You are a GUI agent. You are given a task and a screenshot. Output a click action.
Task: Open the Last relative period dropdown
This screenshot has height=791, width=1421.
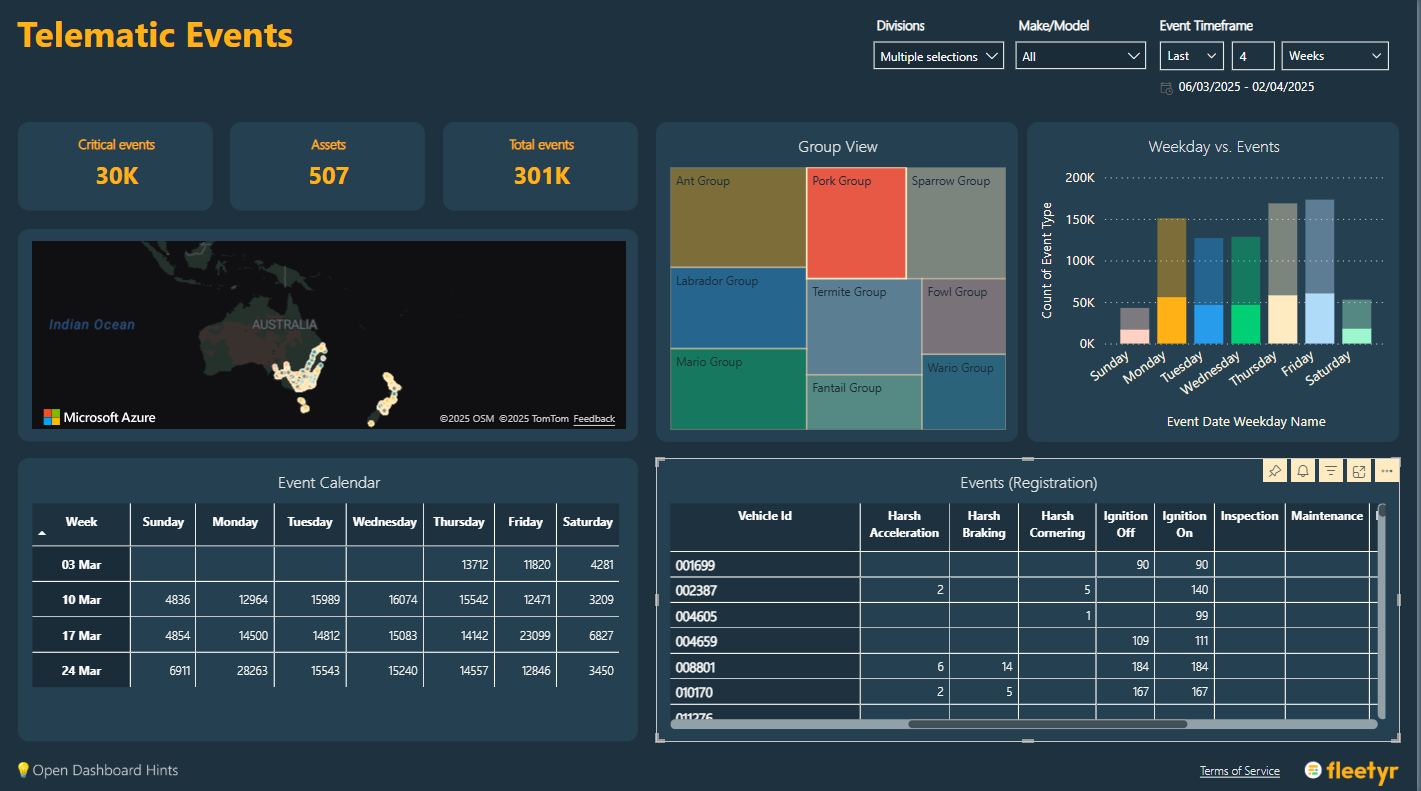point(1191,56)
